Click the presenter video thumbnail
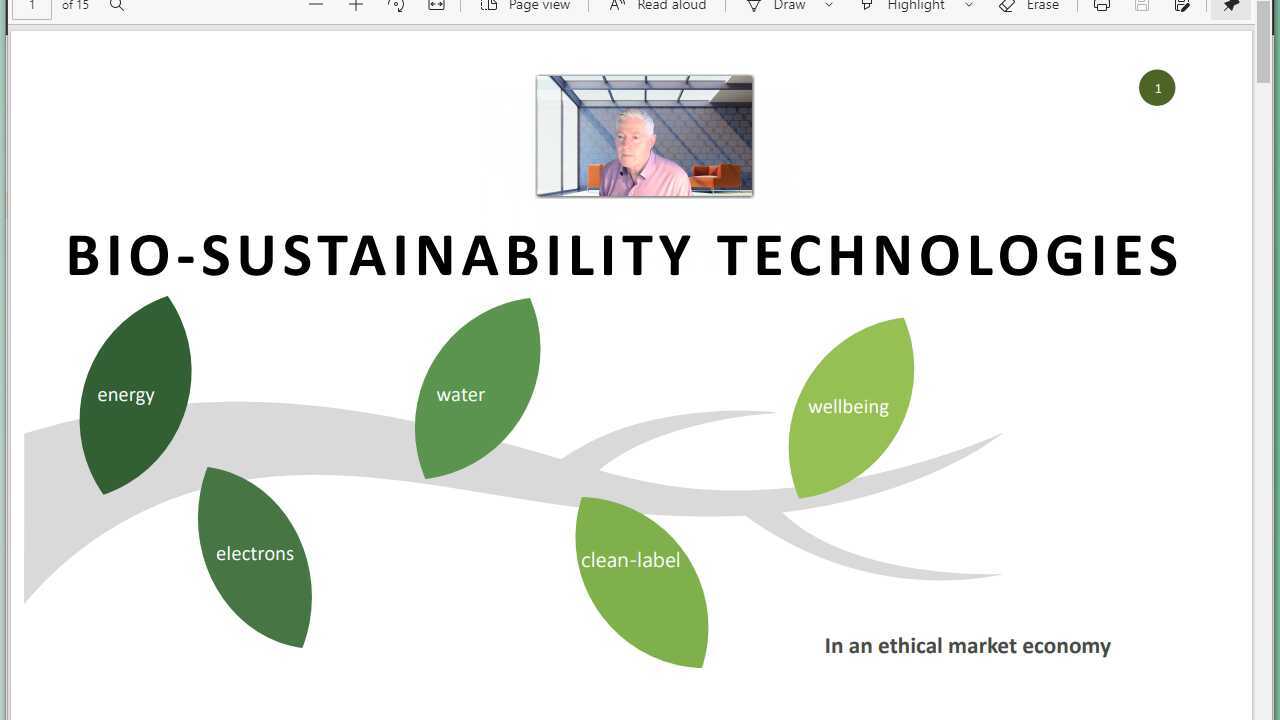The image size is (1280, 720). coord(644,136)
